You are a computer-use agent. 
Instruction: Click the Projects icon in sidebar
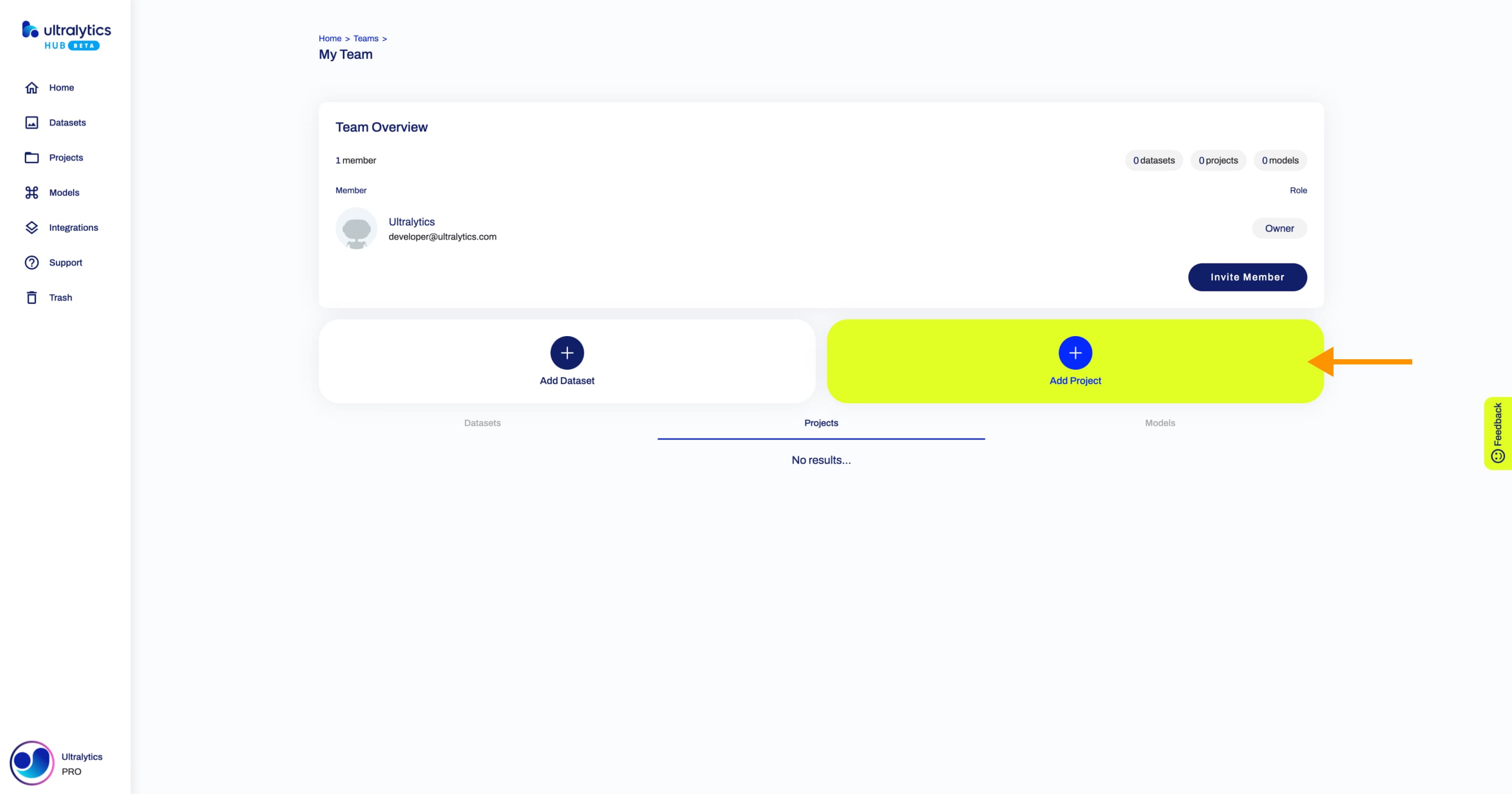click(x=32, y=157)
